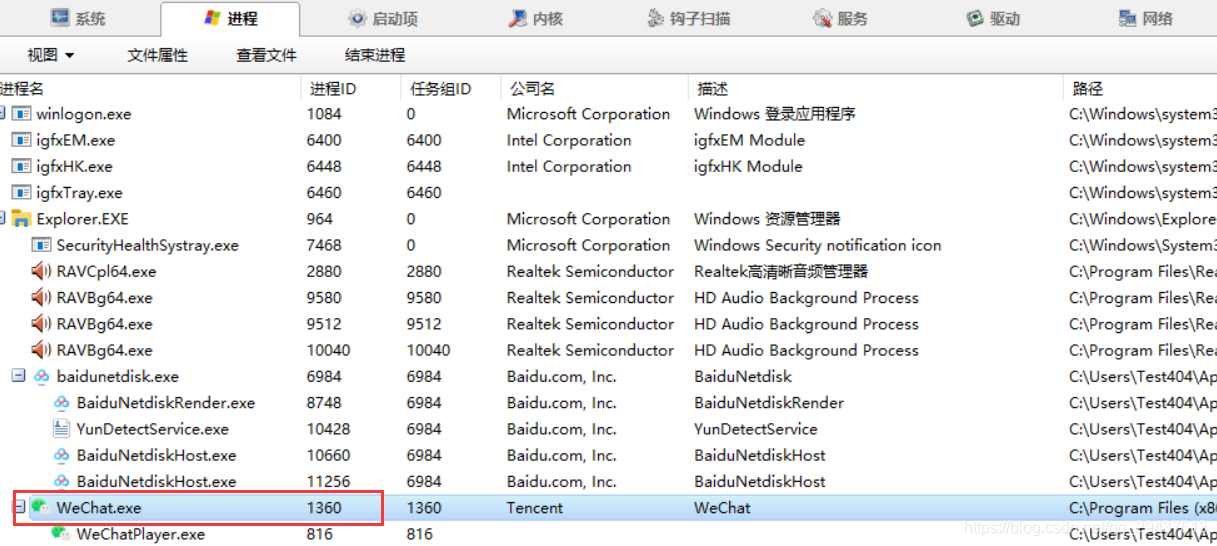The height and width of the screenshot is (546, 1217).
Task: Click the icon on 钩子扫描 tab
Action: click(x=656, y=18)
